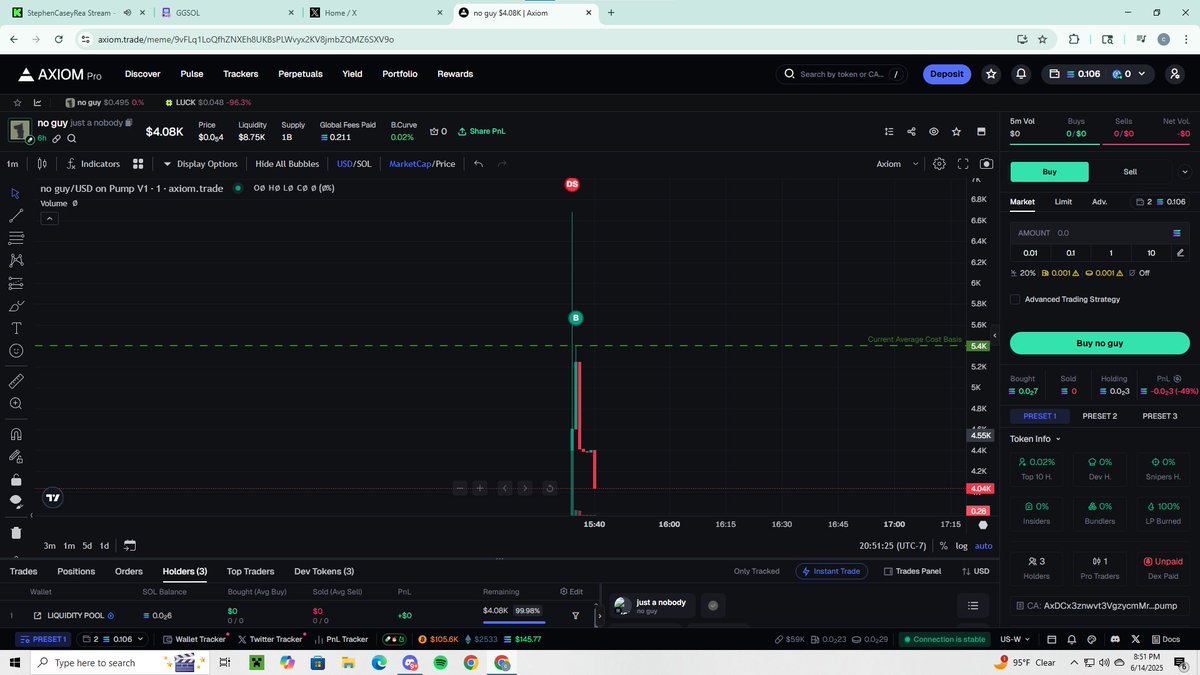Select the brush drawing tool
Image resolution: width=1200 pixels, height=675 pixels.
coord(15,306)
